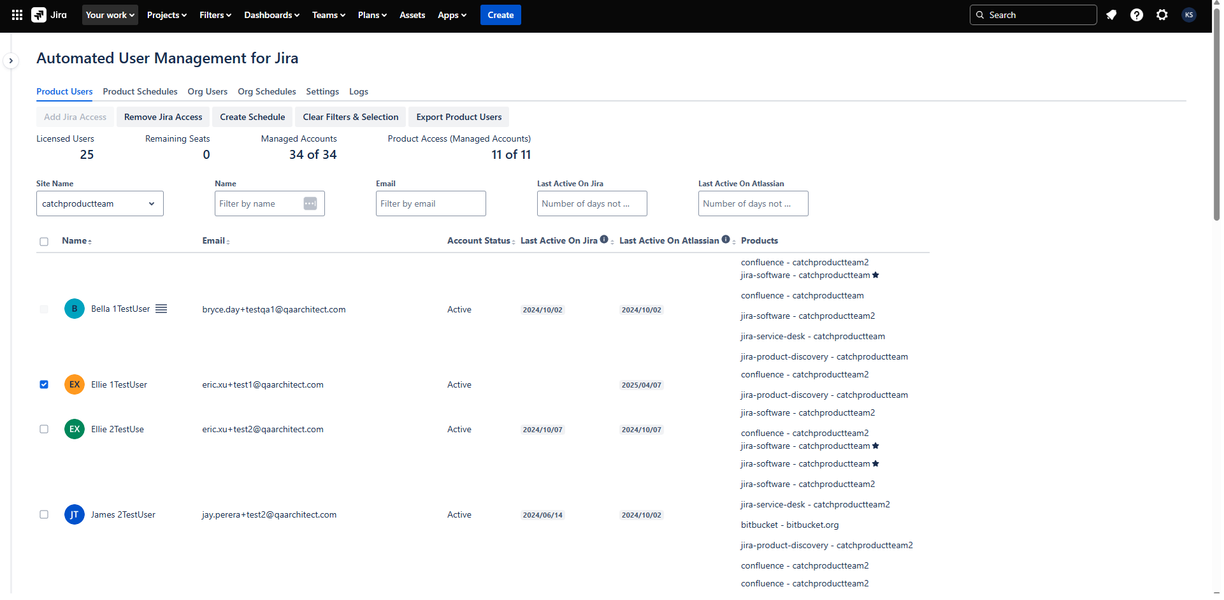1224x600 pixels.
Task: Open Assets in the top navigation
Action: pyautogui.click(x=412, y=15)
